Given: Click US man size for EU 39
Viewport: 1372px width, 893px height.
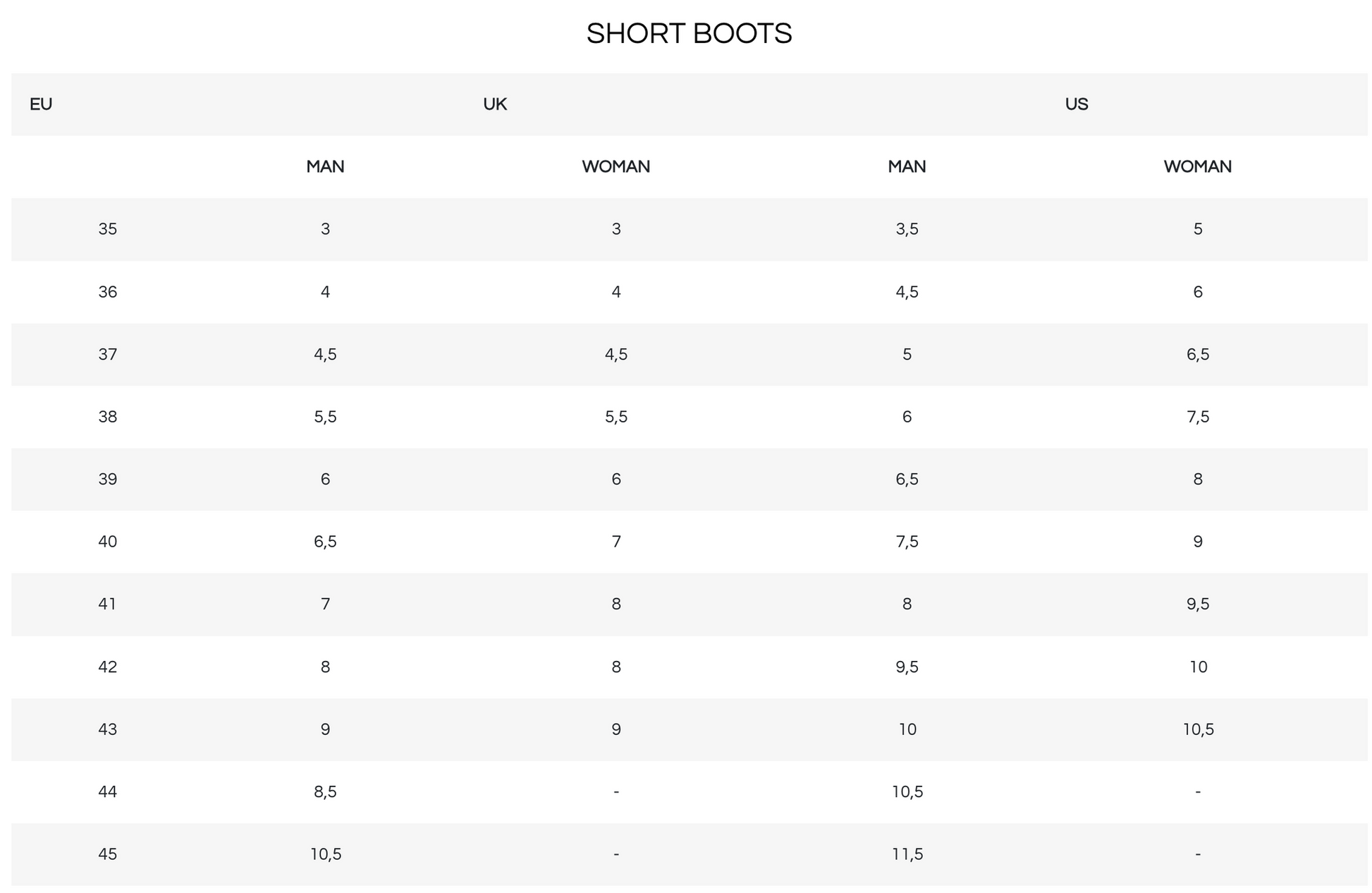Looking at the screenshot, I should pos(907,479).
